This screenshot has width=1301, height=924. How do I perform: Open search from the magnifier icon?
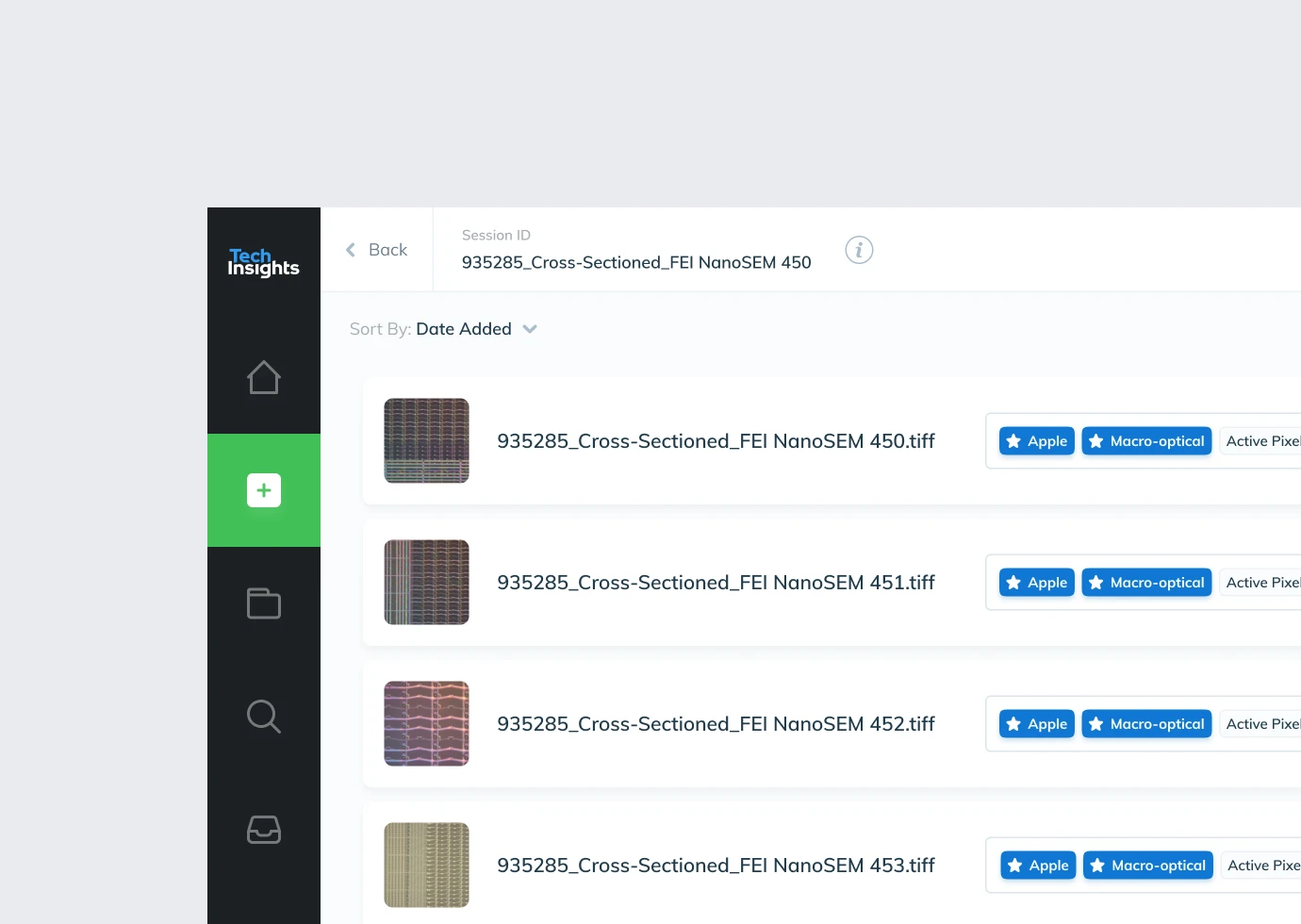pyautogui.click(x=264, y=717)
